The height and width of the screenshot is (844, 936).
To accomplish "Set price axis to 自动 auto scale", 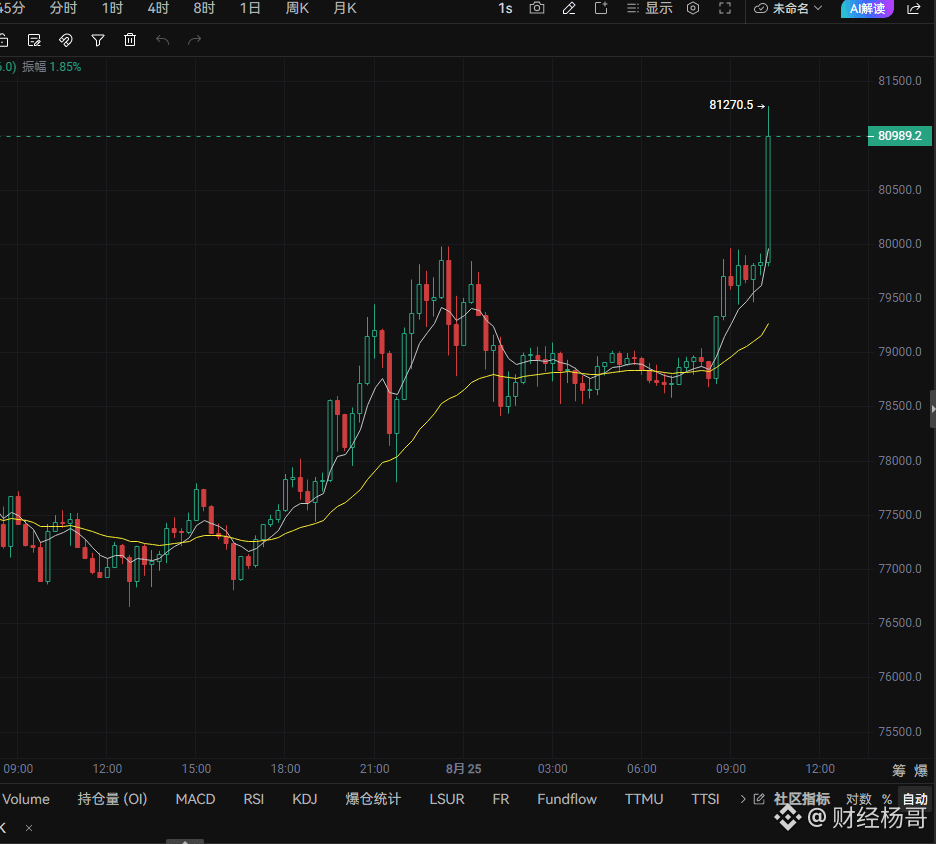I will tap(915, 799).
